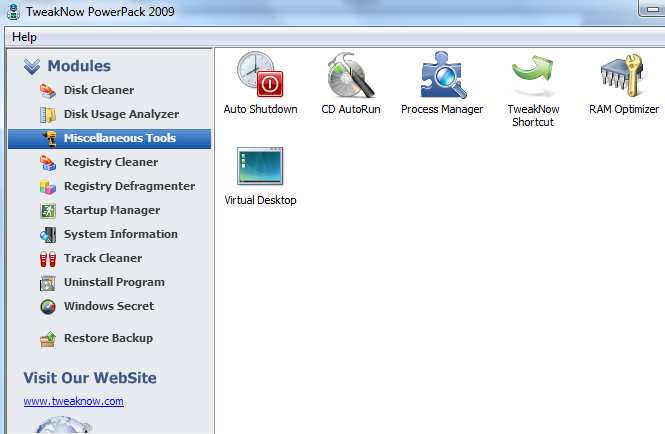Click the System Information sidebar icon
Screen dimensions: 665x434
click(x=48, y=235)
